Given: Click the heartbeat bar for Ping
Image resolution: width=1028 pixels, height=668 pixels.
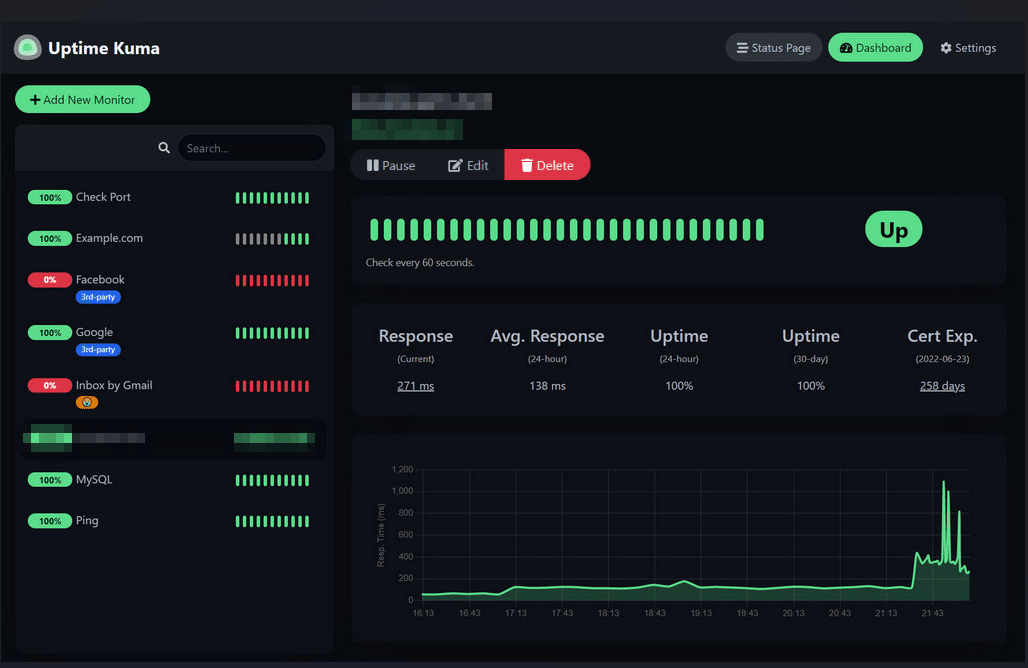Looking at the screenshot, I should pyautogui.click(x=272, y=522).
